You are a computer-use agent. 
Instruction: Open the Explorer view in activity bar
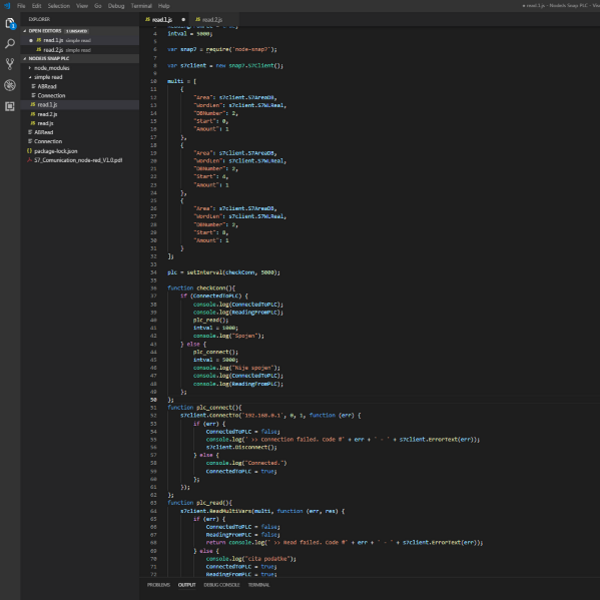10,23
